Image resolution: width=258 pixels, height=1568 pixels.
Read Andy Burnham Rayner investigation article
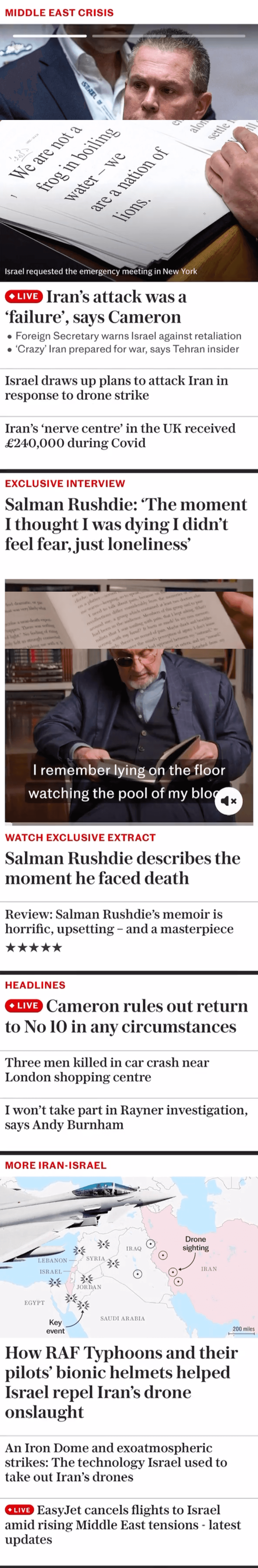pyautogui.click(x=126, y=1117)
